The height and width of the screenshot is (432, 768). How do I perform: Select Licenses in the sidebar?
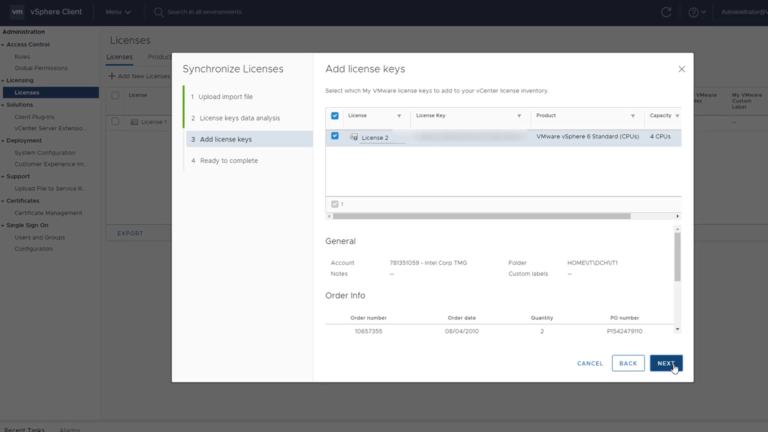(50, 93)
